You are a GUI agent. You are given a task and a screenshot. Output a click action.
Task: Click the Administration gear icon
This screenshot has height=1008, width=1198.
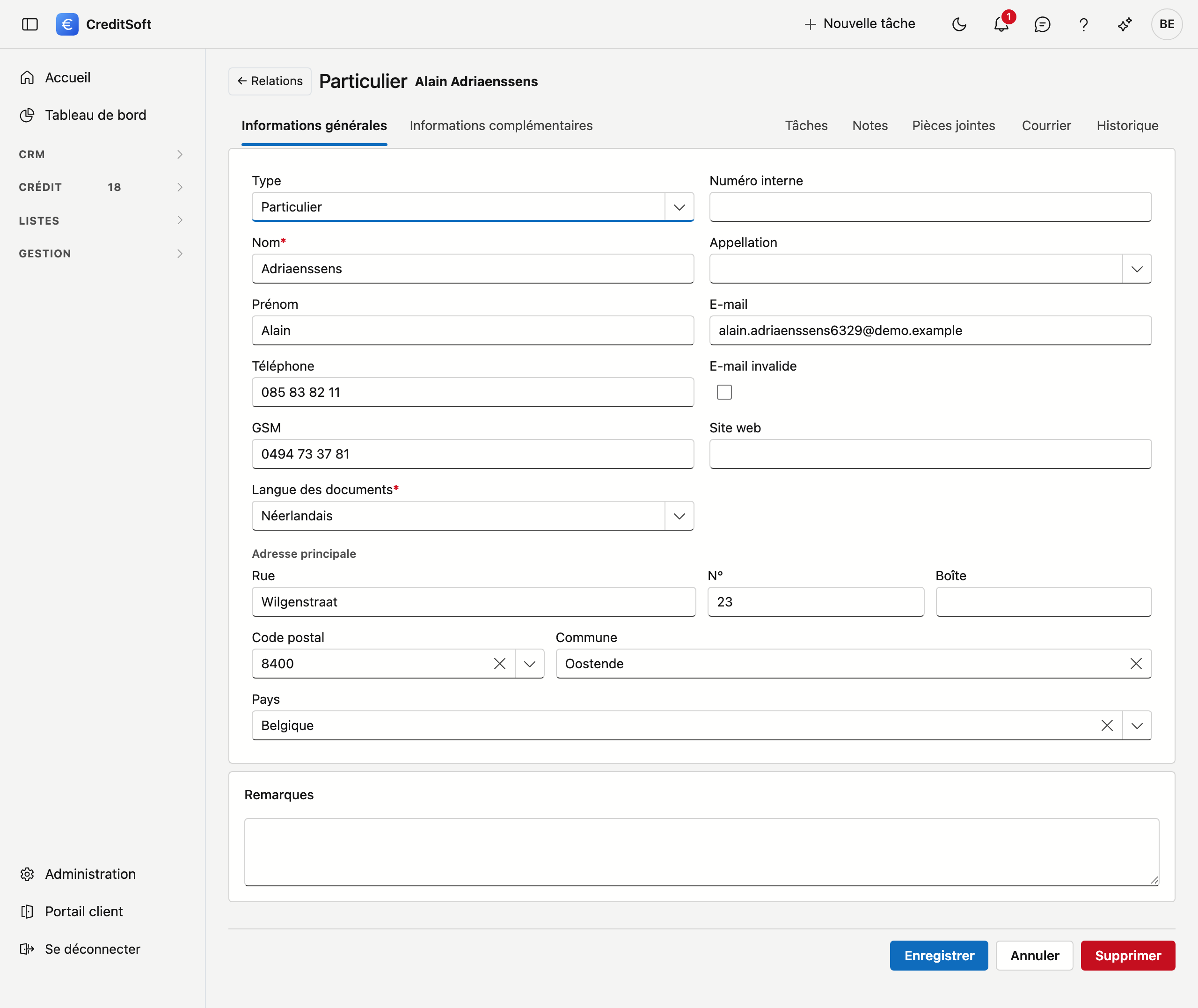[x=27, y=874]
